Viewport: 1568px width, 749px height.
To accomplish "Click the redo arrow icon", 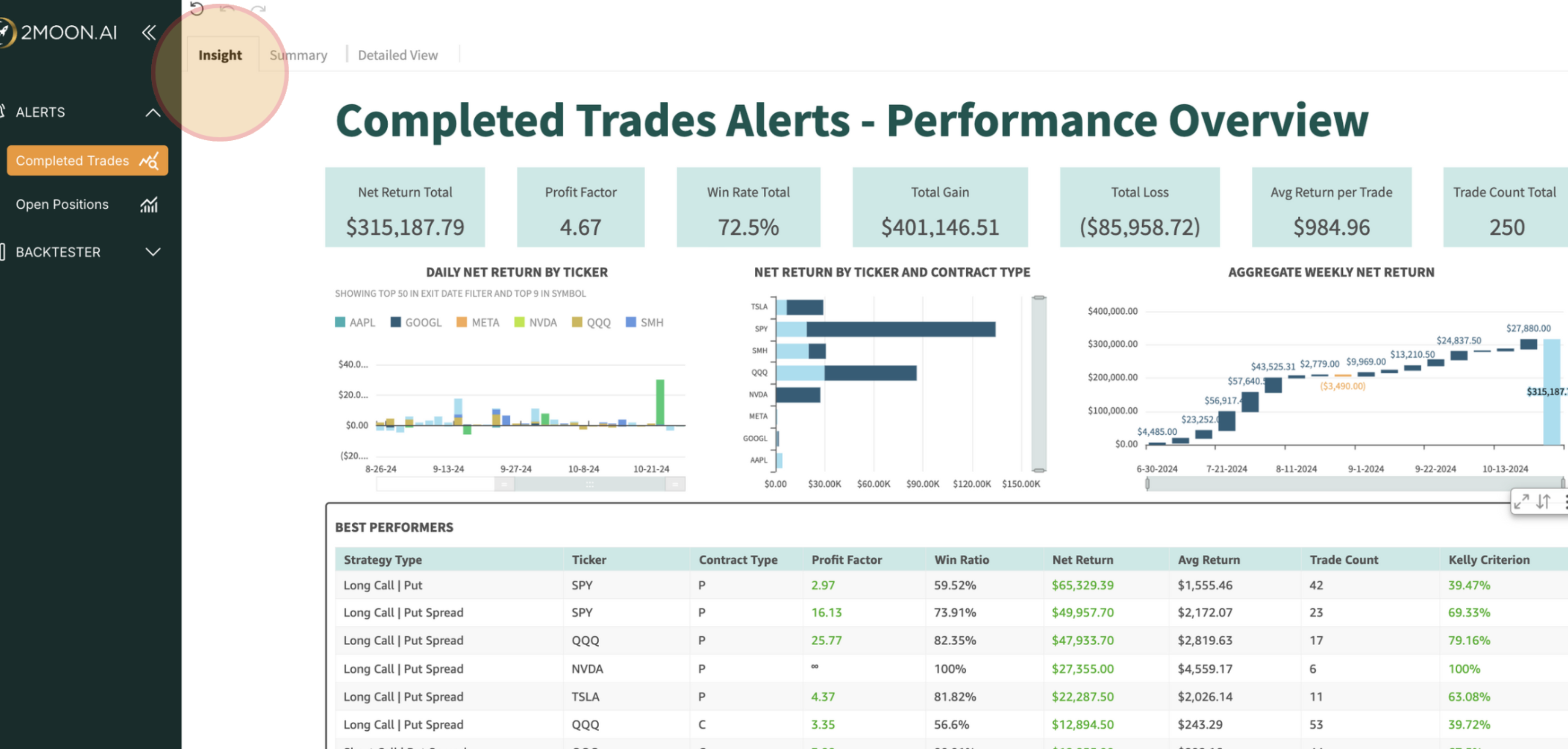I will (x=259, y=8).
